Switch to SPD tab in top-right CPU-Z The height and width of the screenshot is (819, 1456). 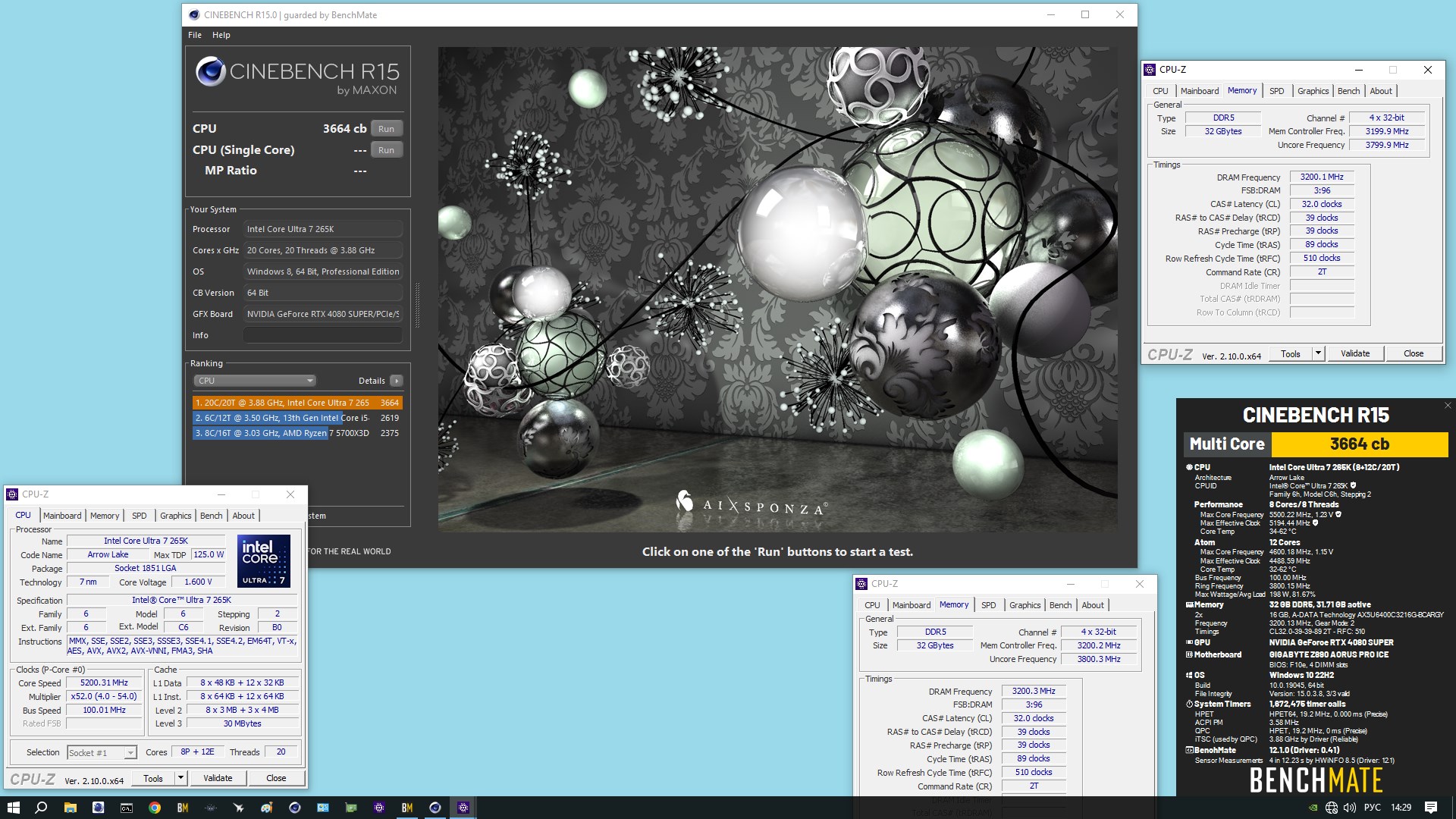point(1277,91)
